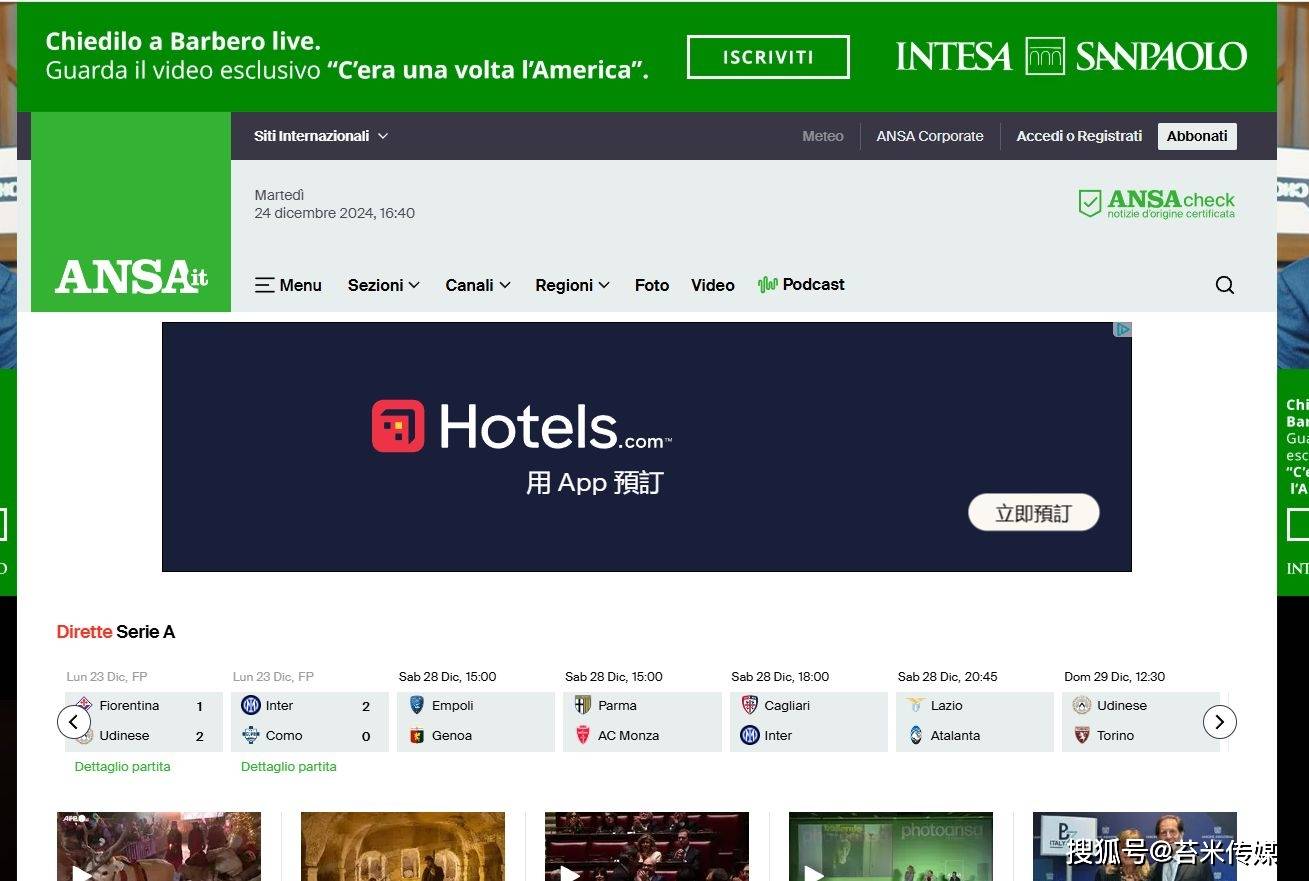Expand the Sezioni dropdown menu
The height and width of the screenshot is (881, 1309).
(384, 285)
